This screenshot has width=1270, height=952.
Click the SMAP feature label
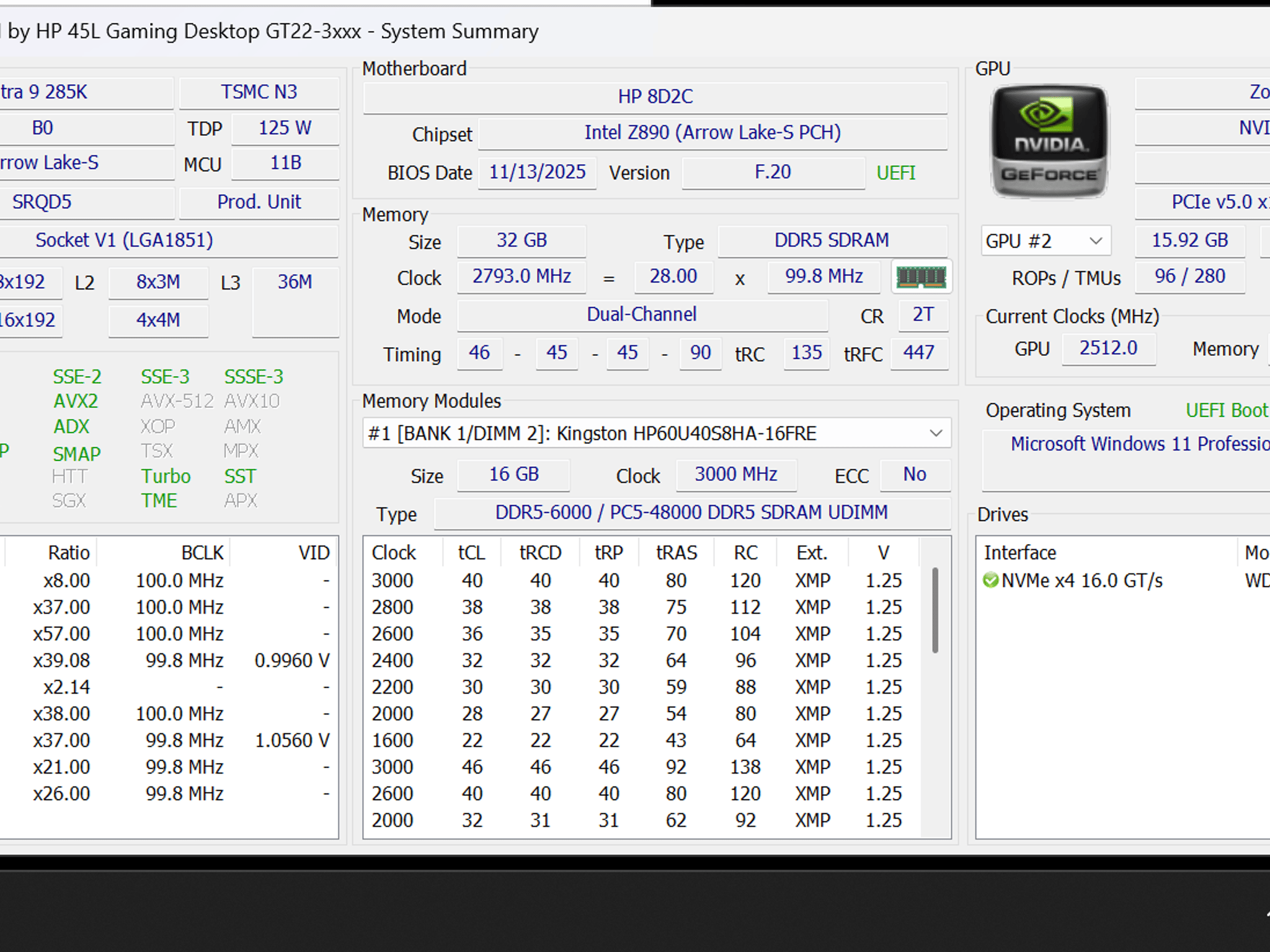tap(76, 454)
